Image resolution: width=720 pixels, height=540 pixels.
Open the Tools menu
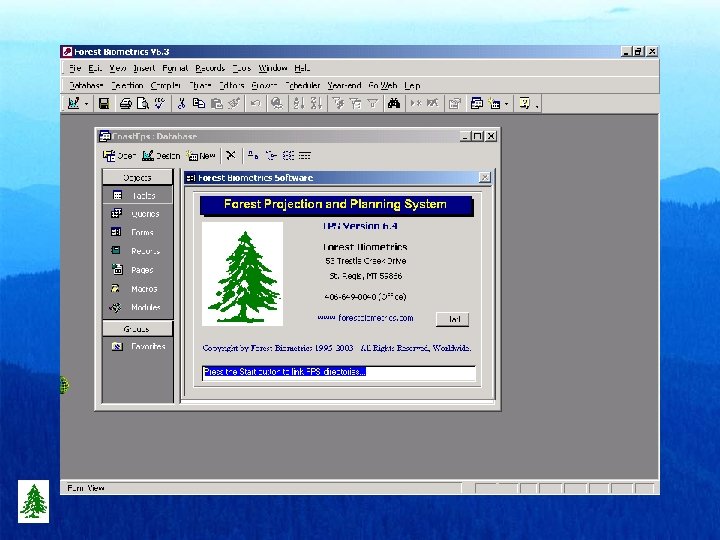pyautogui.click(x=242, y=68)
